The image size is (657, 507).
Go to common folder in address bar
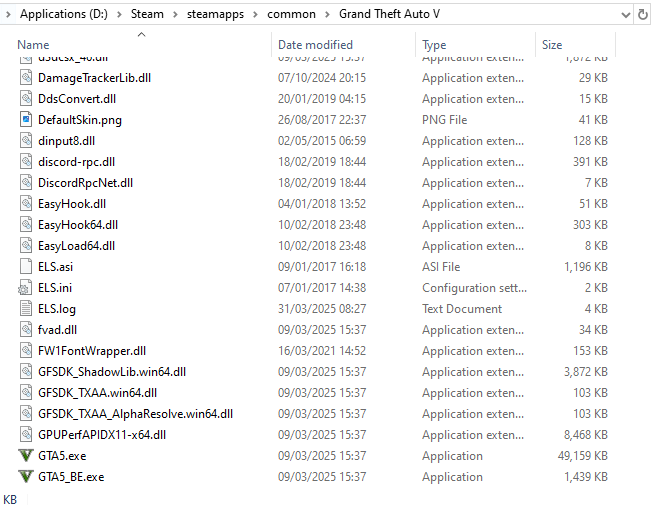291,14
